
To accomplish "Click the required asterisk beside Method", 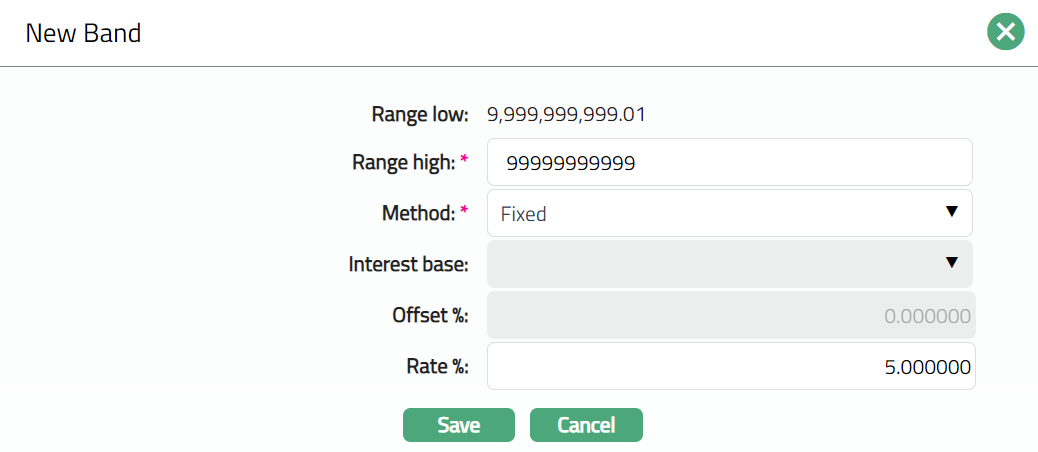I will tap(464, 211).
